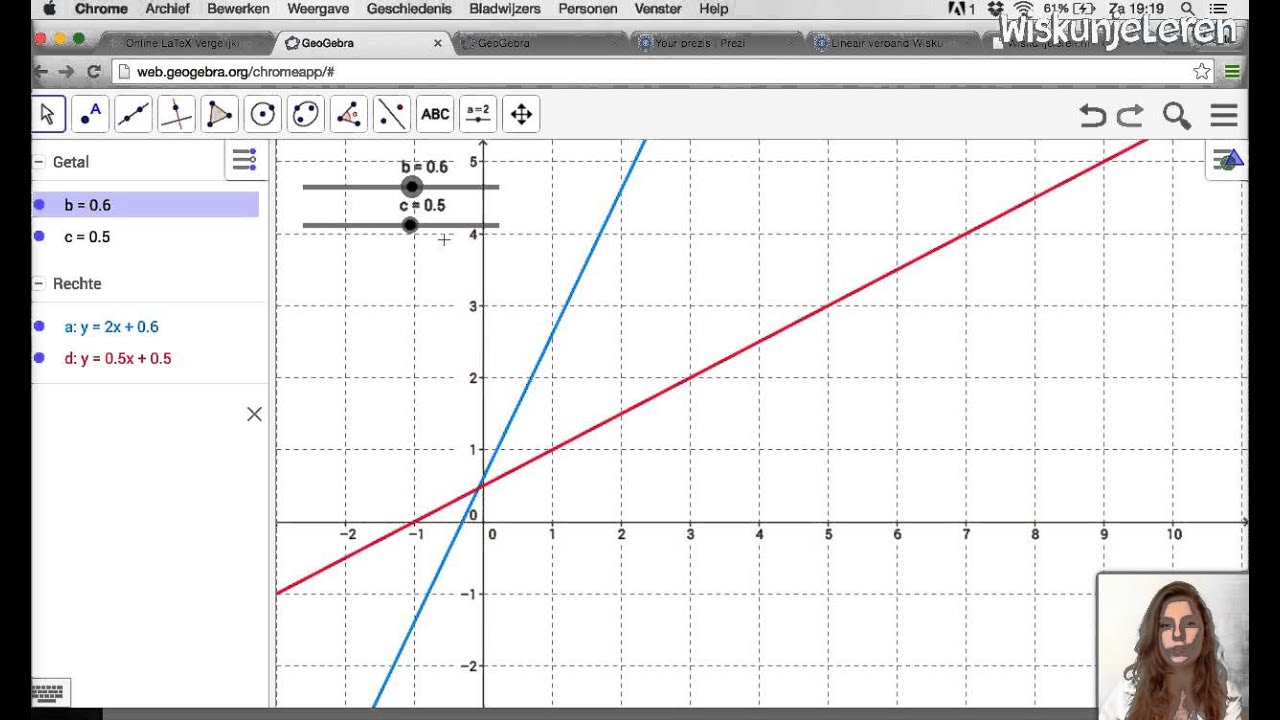Screen dimensions: 1280x720
Task: Open the Chrome menu bar item
Action: point(101,9)
